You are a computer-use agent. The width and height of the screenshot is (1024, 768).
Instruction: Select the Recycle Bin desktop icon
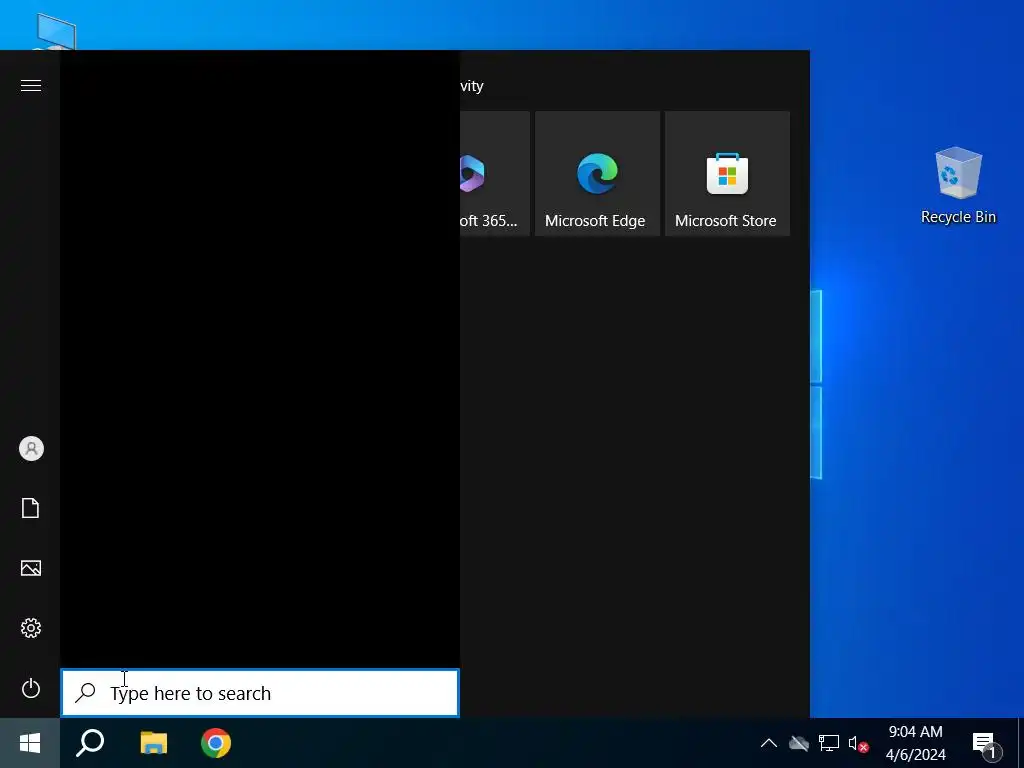click(x=958, y=186)
